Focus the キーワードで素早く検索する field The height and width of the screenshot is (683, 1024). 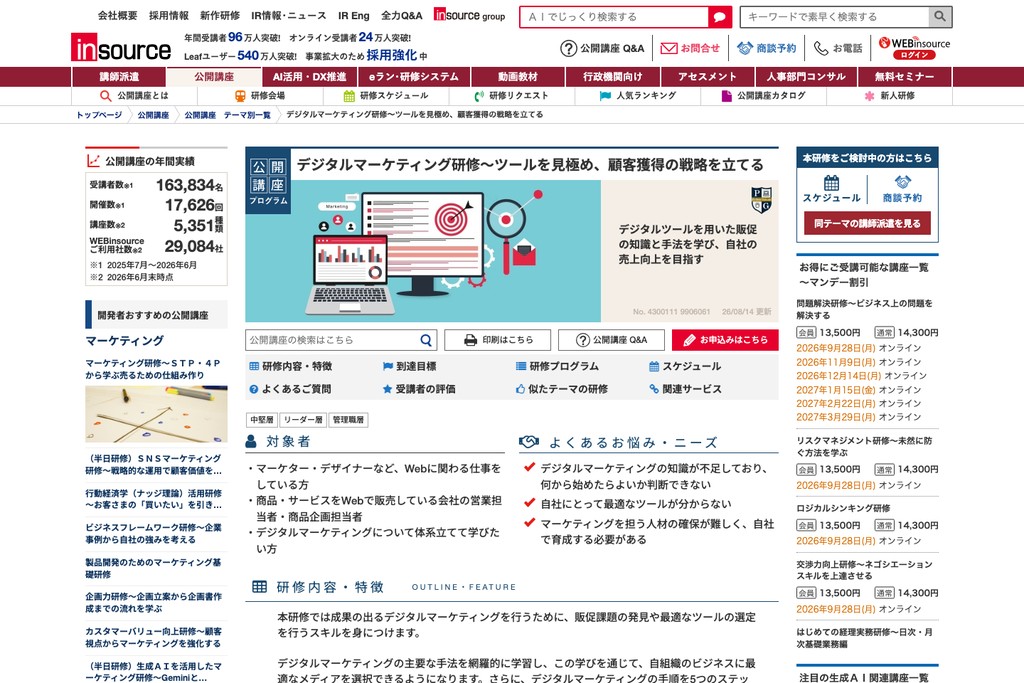coord(835,16)
